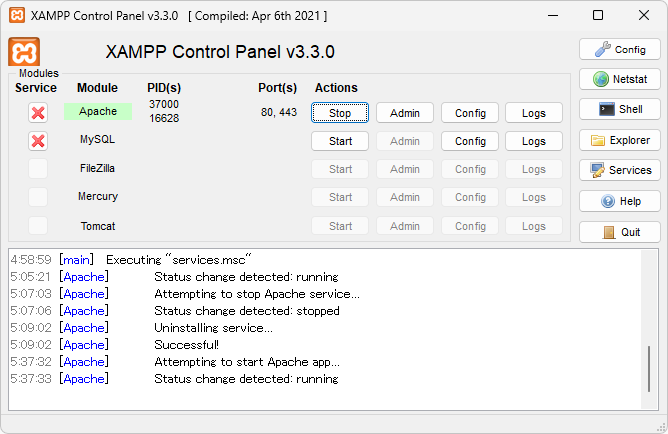Open the Shell terminal button
668x434 pixels.
click(619, 109)
